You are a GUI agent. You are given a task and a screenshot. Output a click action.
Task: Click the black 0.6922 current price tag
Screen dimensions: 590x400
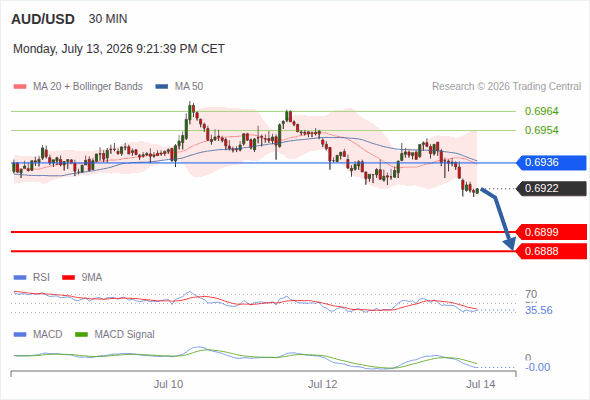pos(551,188)
